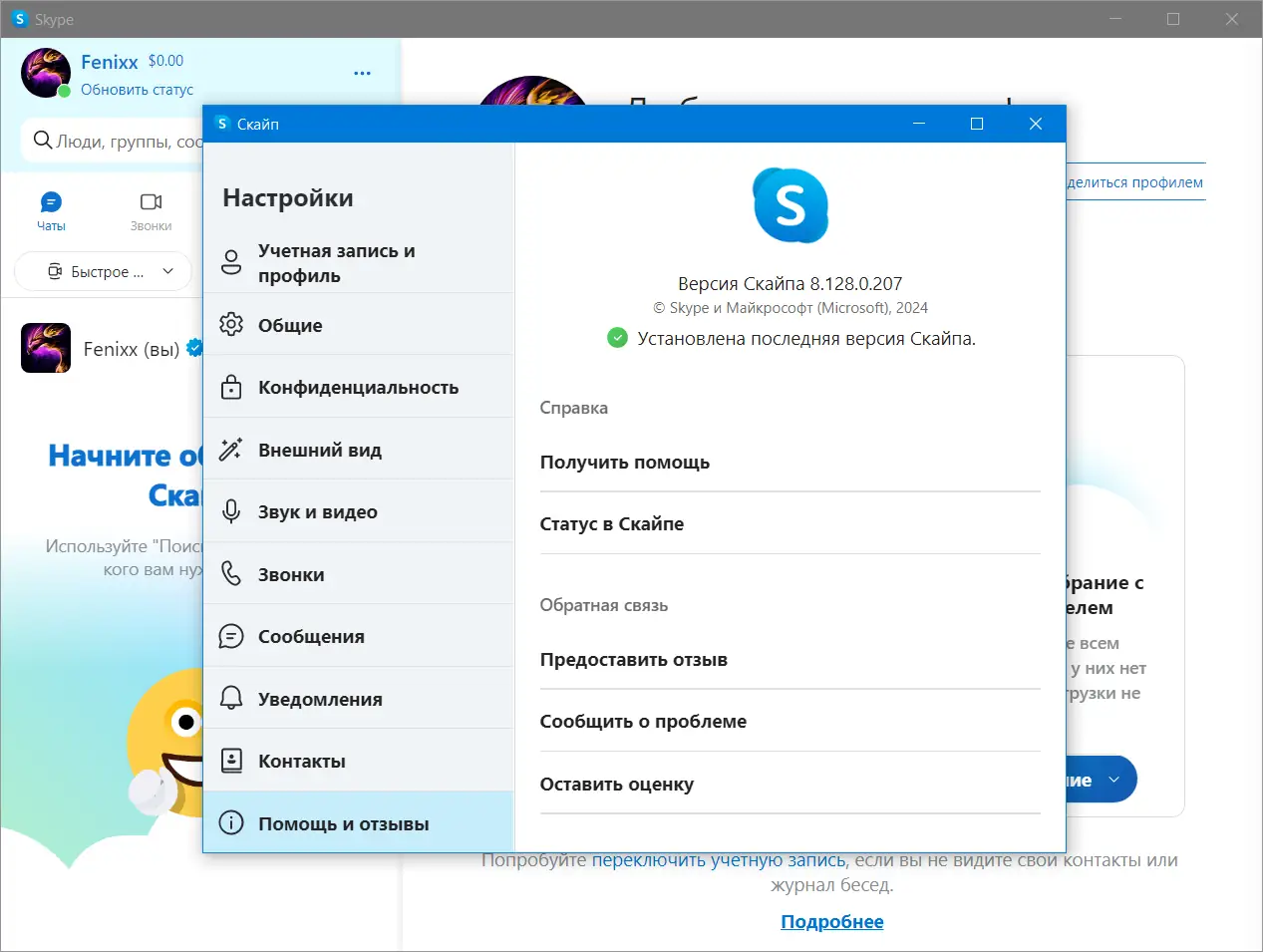The image size is (1263, 952).
Task: Click Получить помощь in the Справка section
Action: [624, 462]
